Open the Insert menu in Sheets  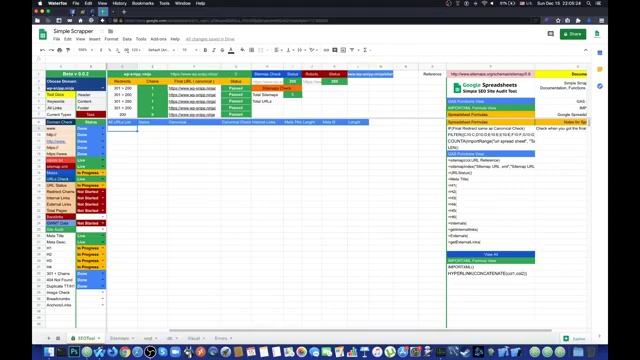tap(95, 39)
